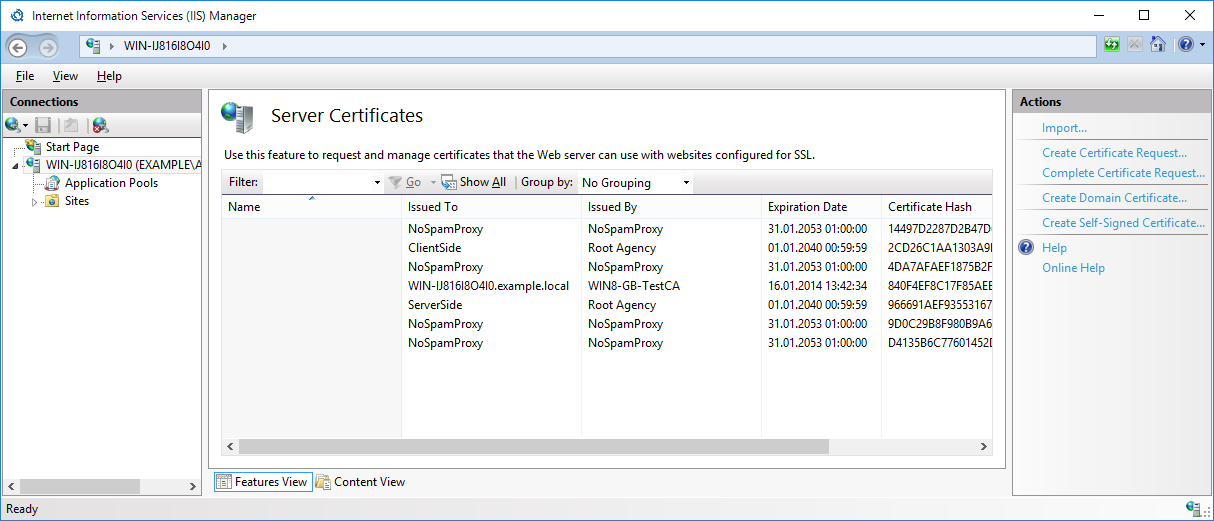Sort by the Name column header
This screenshot has height=521, width=1214.
(x=311, y=207)
